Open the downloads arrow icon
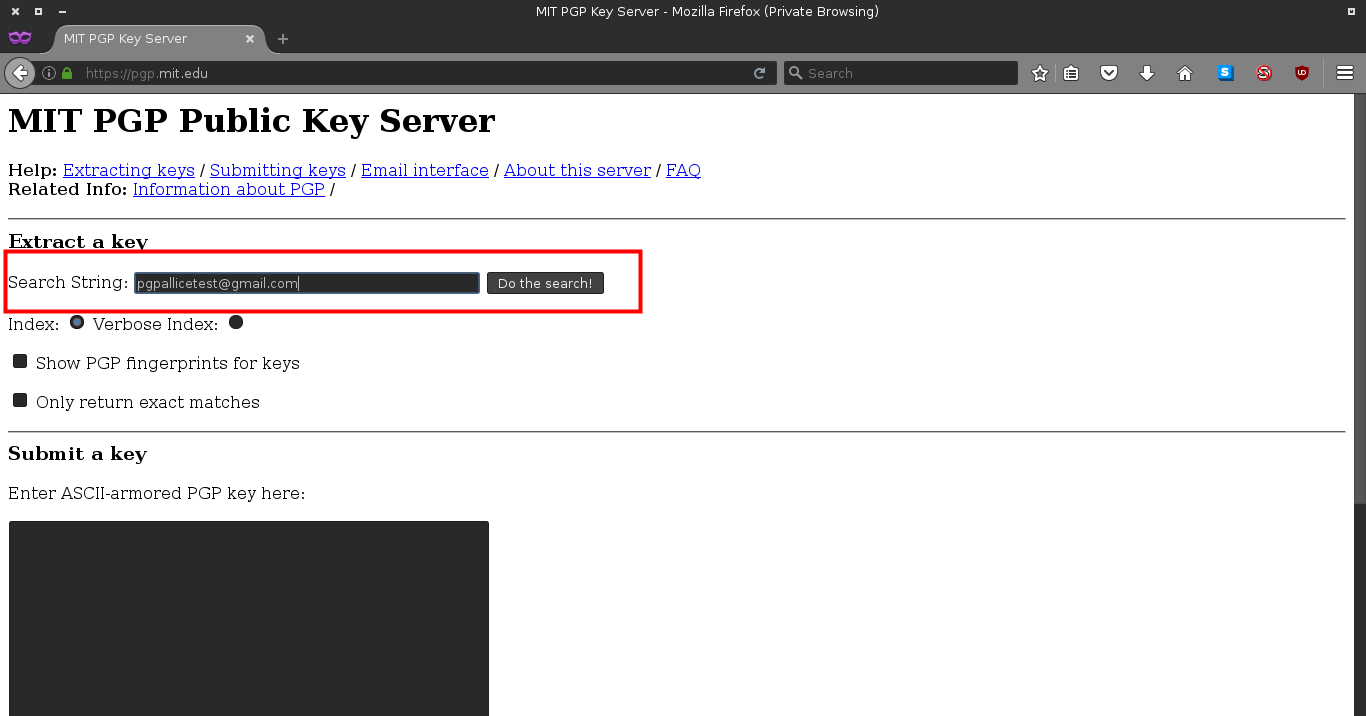Image resolution: width=1366 pixels, height=716 pixels. click(x=1147, y=73)
